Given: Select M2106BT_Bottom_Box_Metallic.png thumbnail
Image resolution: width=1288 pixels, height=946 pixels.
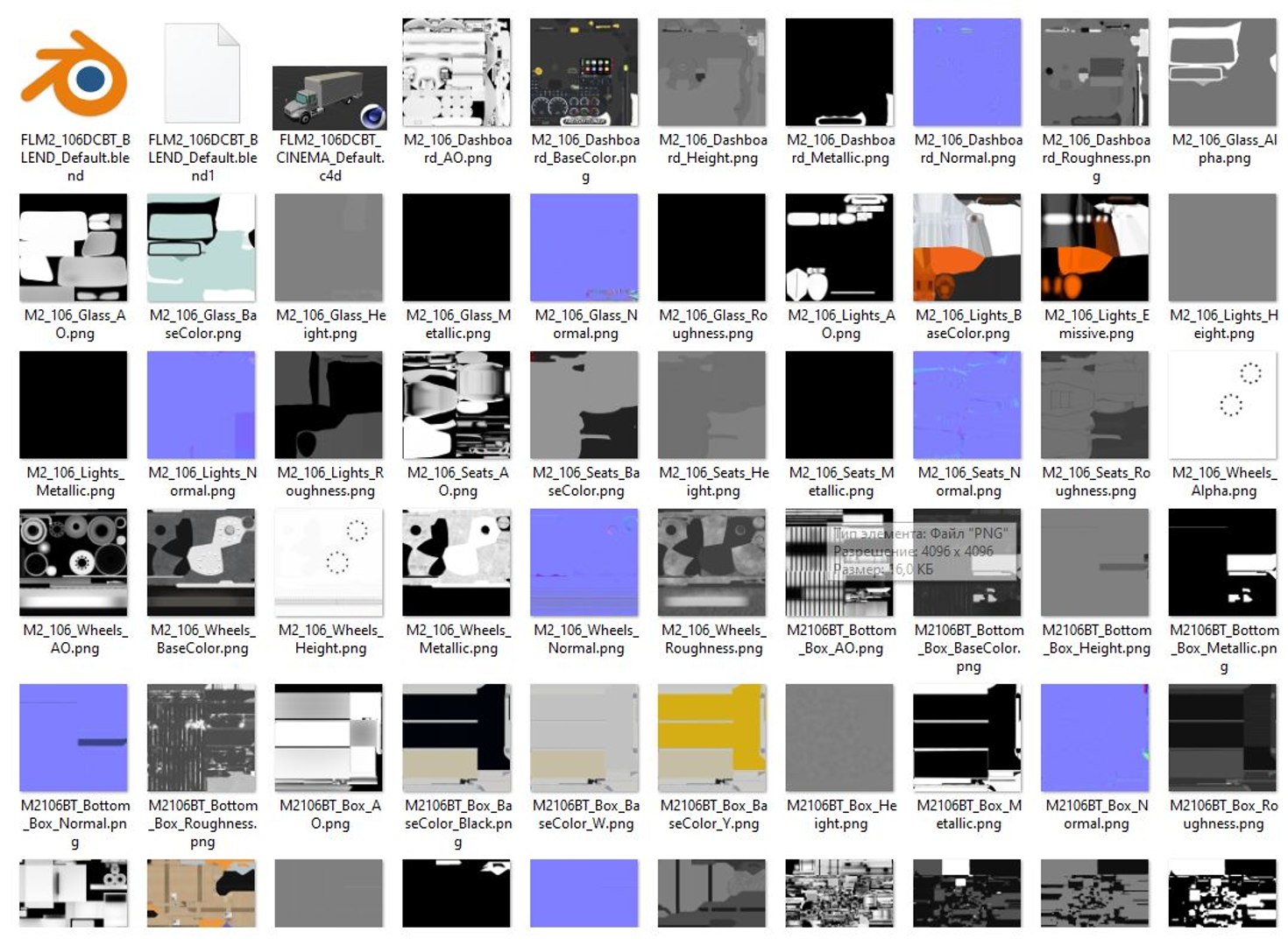Looking at the screenshot, I should pyautogui.click(x=1223, y=563).
